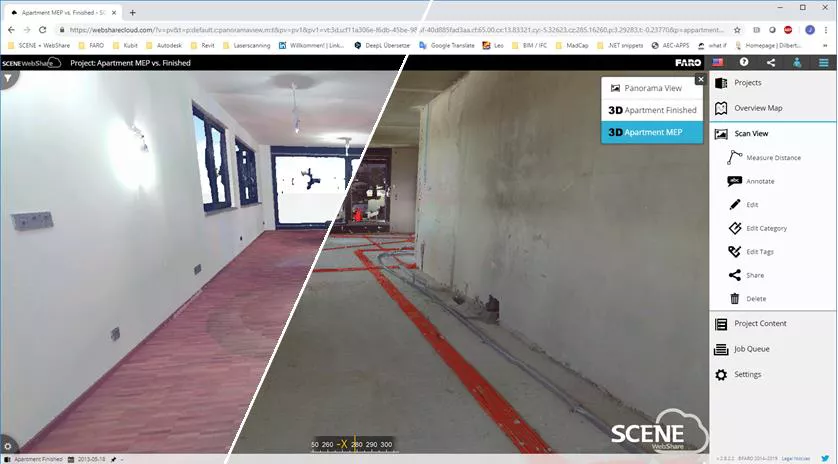Click the Chrome profile avatar
The width and height of the screenshot is (838, 464).
pyautogui.click(x=810, y=30)
